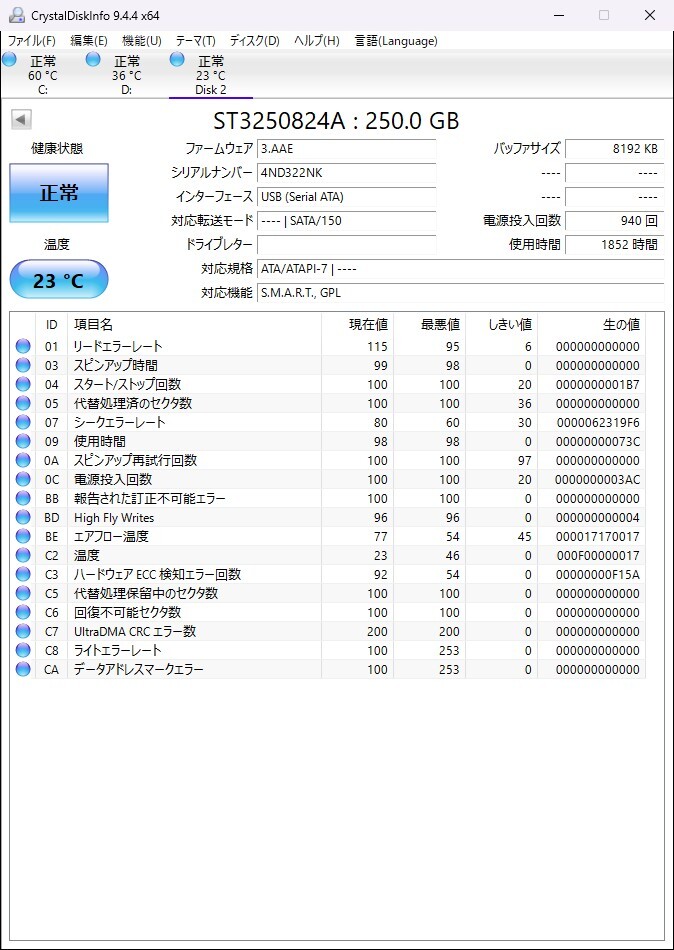Click the blue orb on row C6 回復不可能セクタ数
Image resolution: width=674 pixels, height=950 pixels.
coord(23,613)
